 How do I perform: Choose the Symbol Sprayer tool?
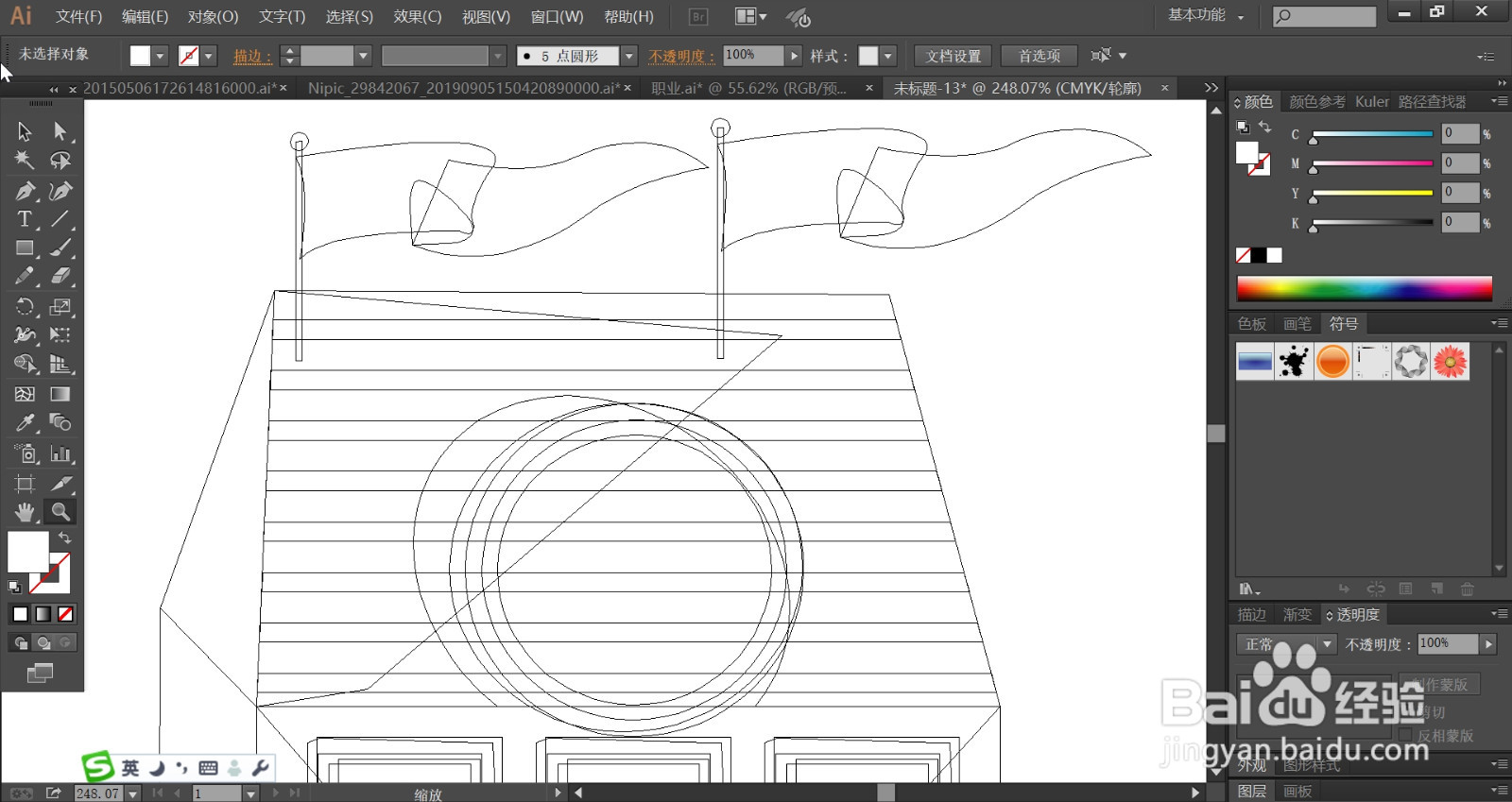pyautogui.click(x=25, y=453)
